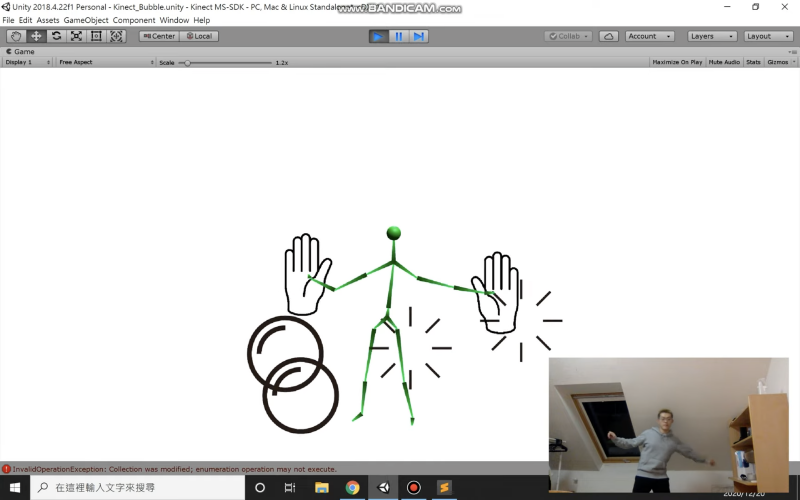Toggle the Center pivot button
The image size is (800, 500).
pos(158,36)
